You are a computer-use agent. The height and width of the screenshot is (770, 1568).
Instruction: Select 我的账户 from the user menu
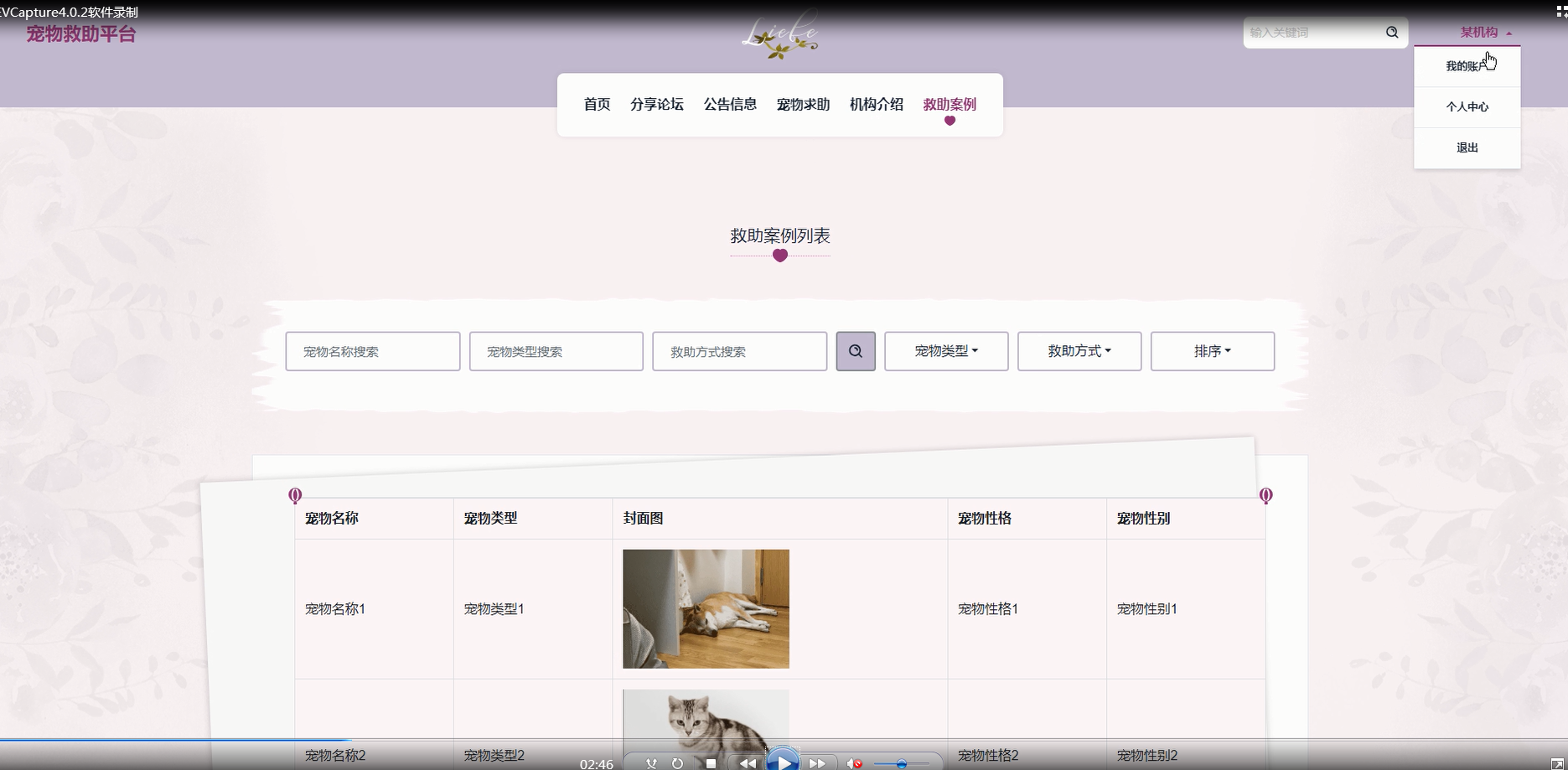pos(1467,66)
